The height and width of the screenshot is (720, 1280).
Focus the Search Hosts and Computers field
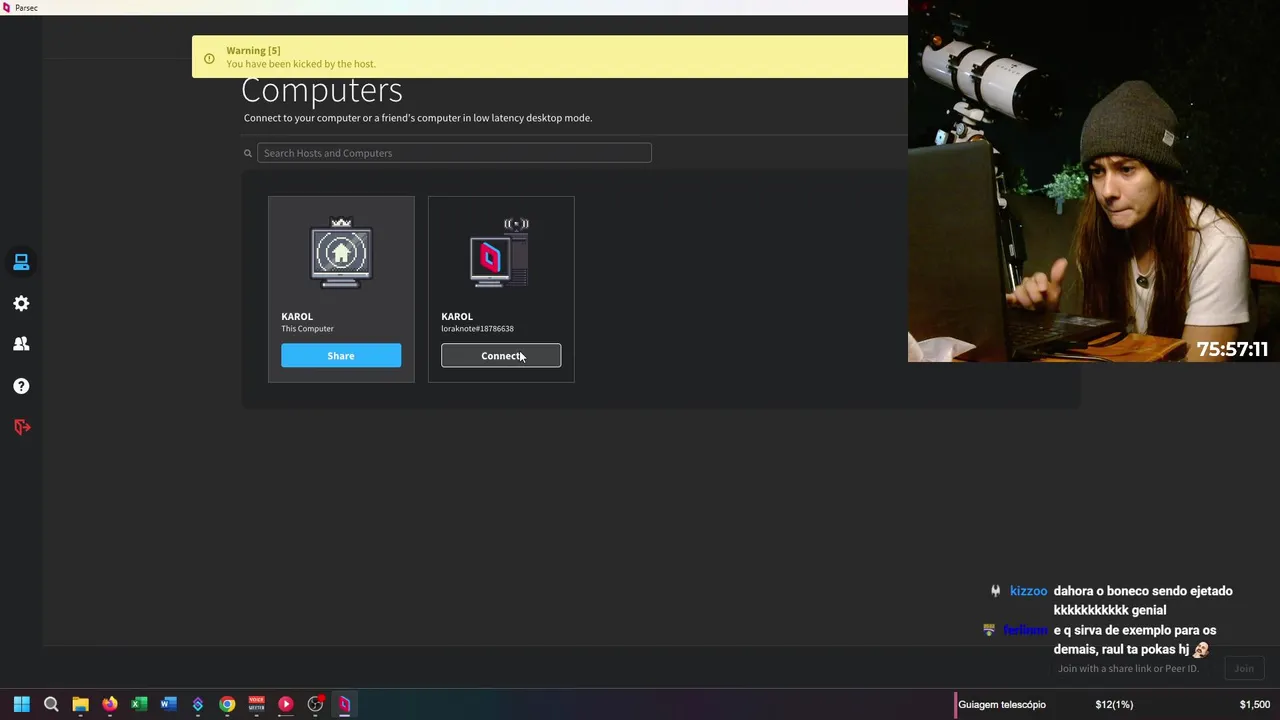454,153
